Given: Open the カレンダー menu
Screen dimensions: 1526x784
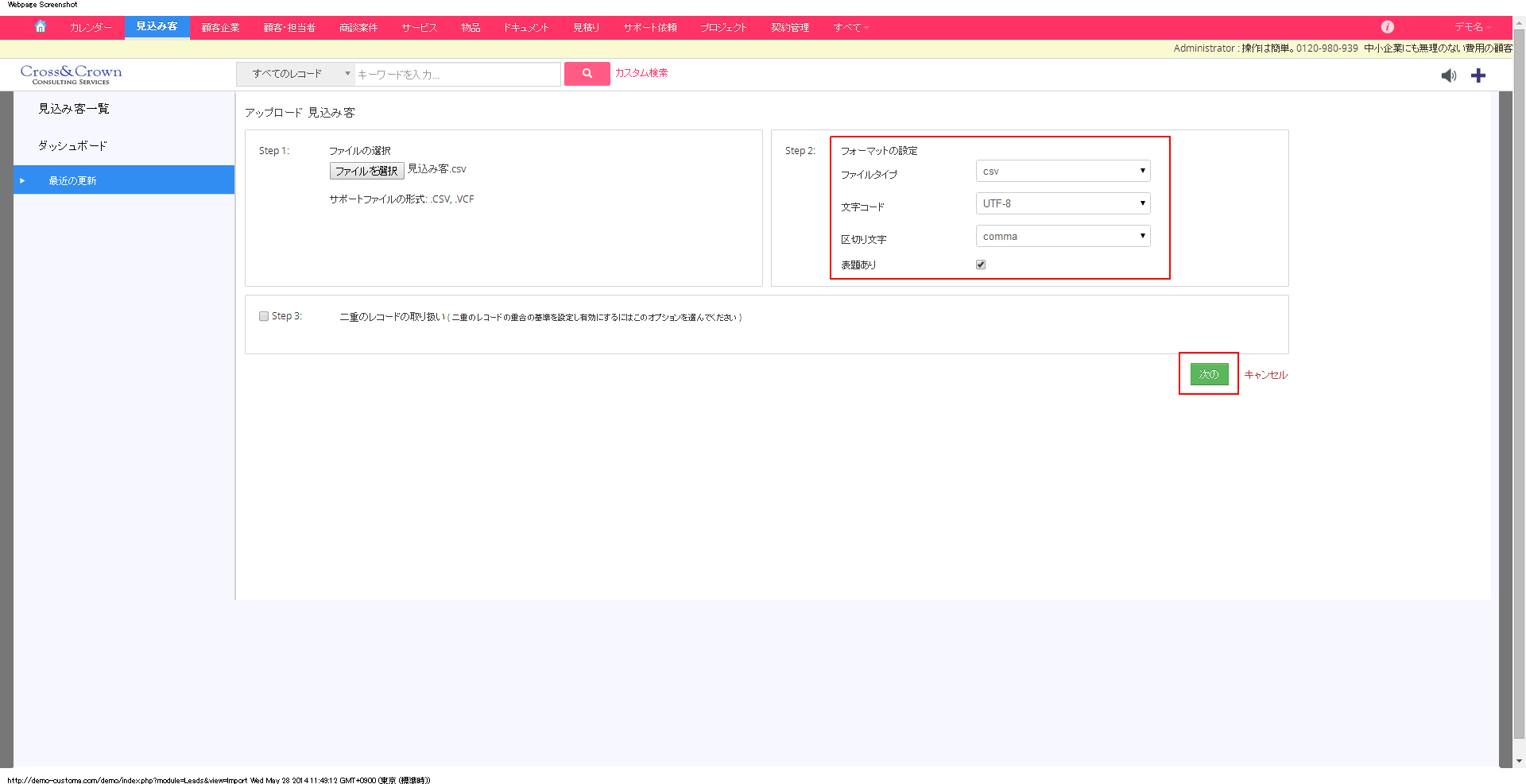Looking at the screenshot, I should pyautogui.click(x=90, y=26).
